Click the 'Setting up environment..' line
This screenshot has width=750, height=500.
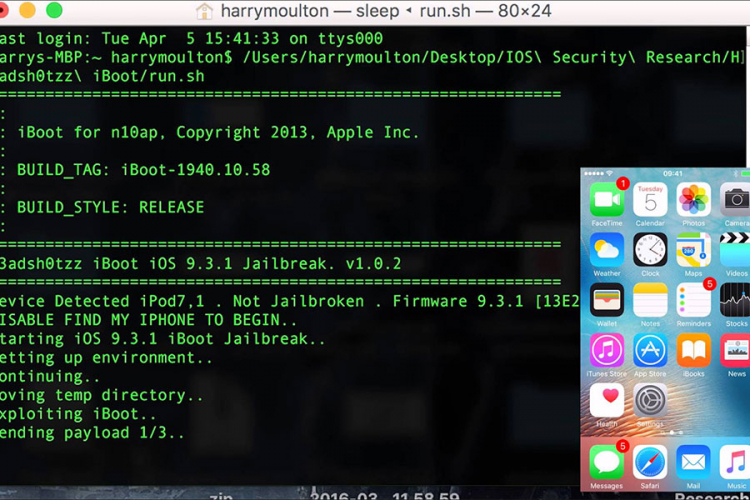click(x=106, y=357)
